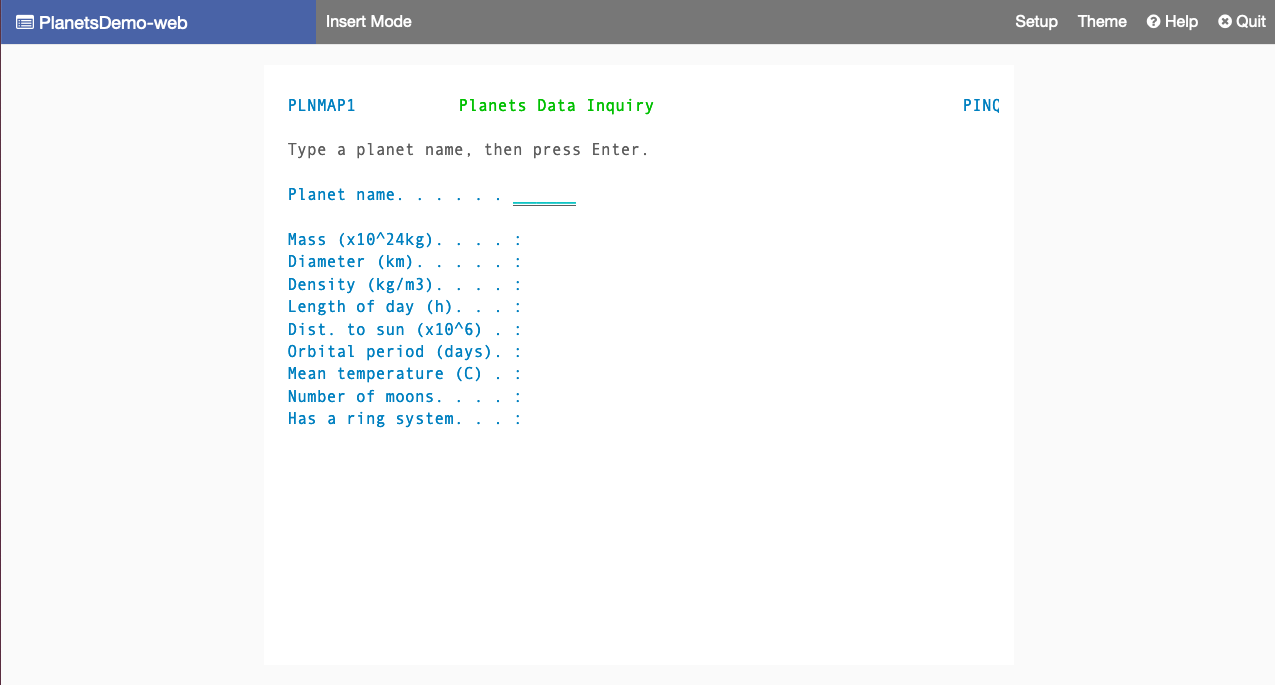Click the Mass (x10^24kg) field label
The image size is (1275, 685).
(365, 239)
